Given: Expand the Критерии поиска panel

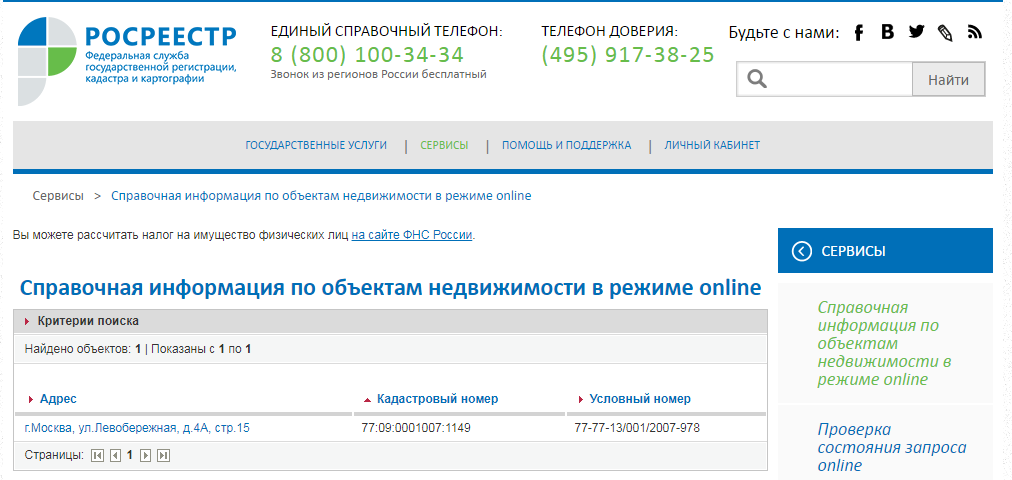Looking at the screenshot, I should (88, 321).
